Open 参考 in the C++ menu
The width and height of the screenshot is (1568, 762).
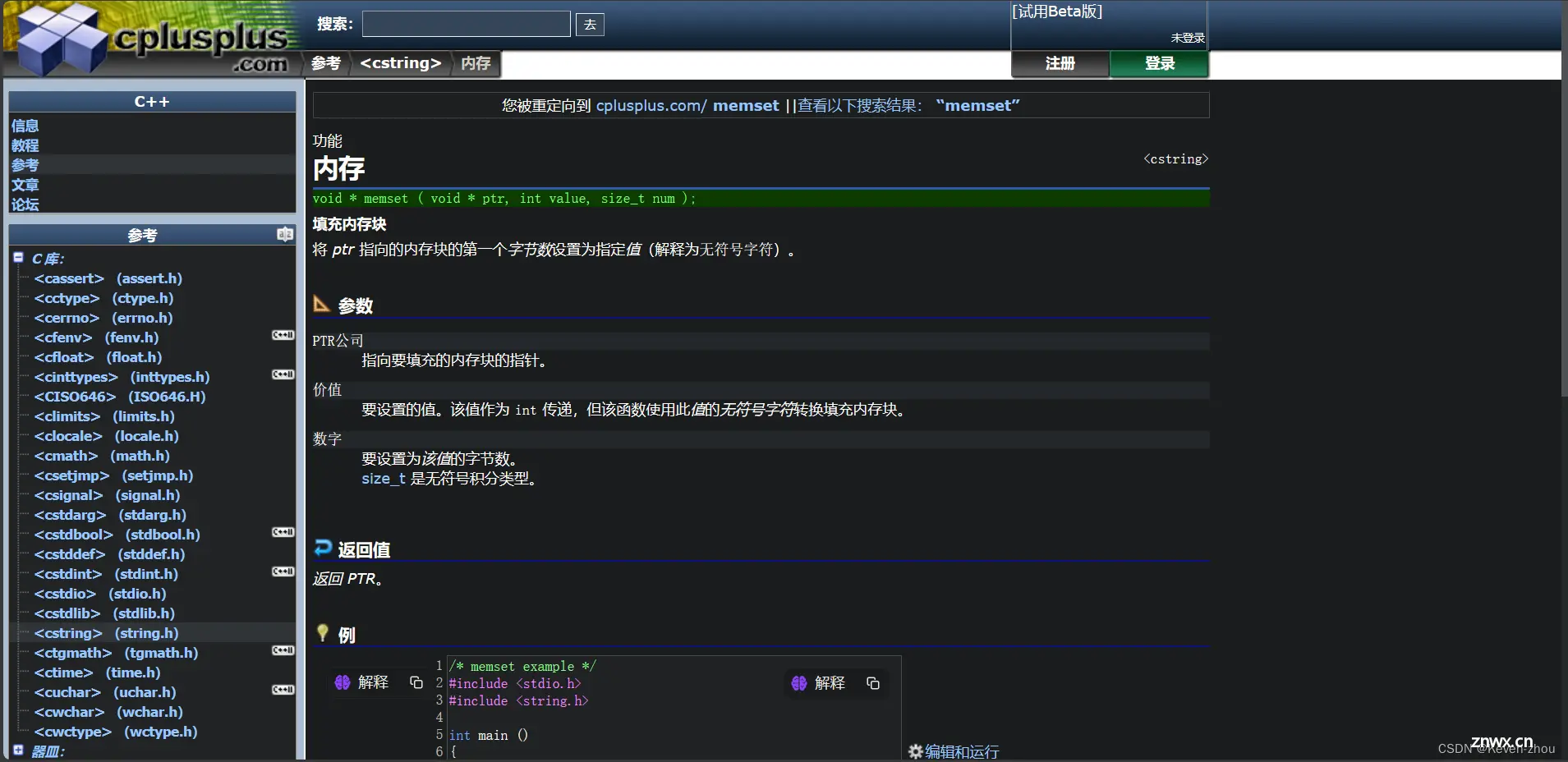point(25,165)
